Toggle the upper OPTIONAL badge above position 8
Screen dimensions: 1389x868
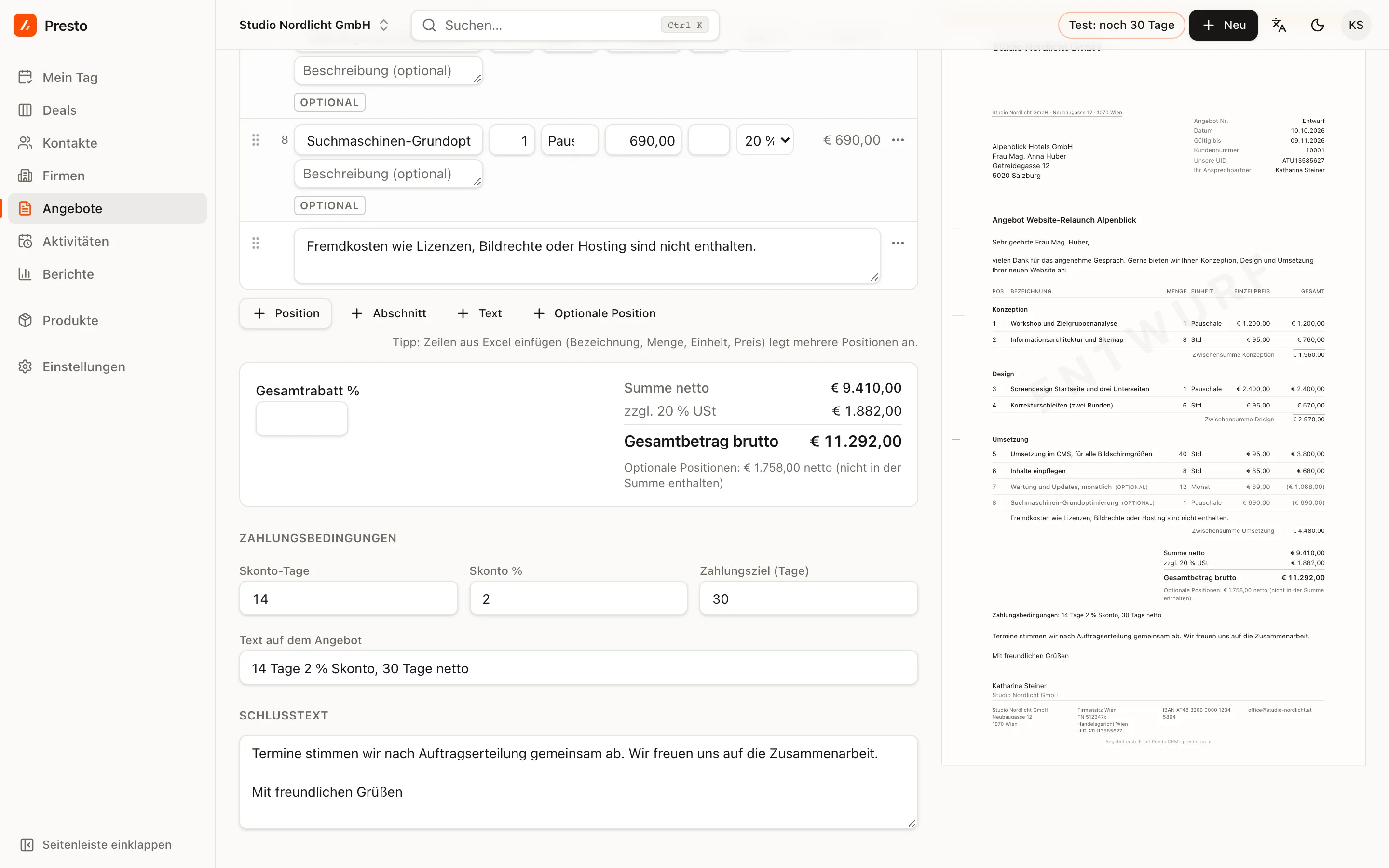coord(329,102)
